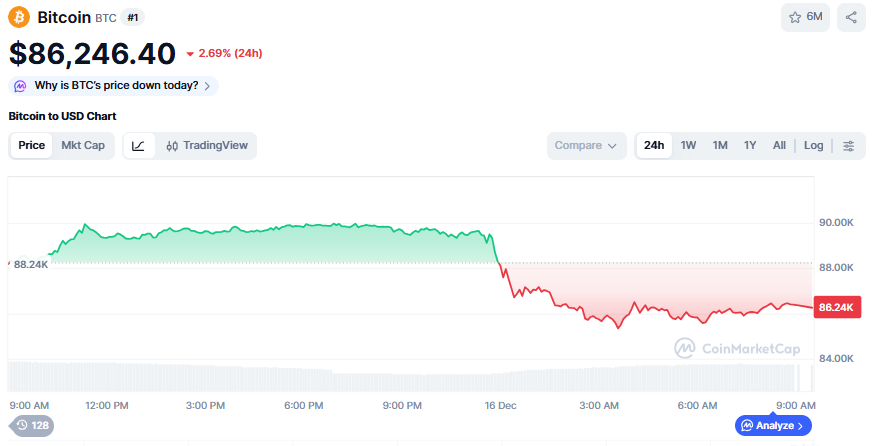Screen dimensions: 875x446
Task: Switch chart to Mkt Cap
Action: 83,146
